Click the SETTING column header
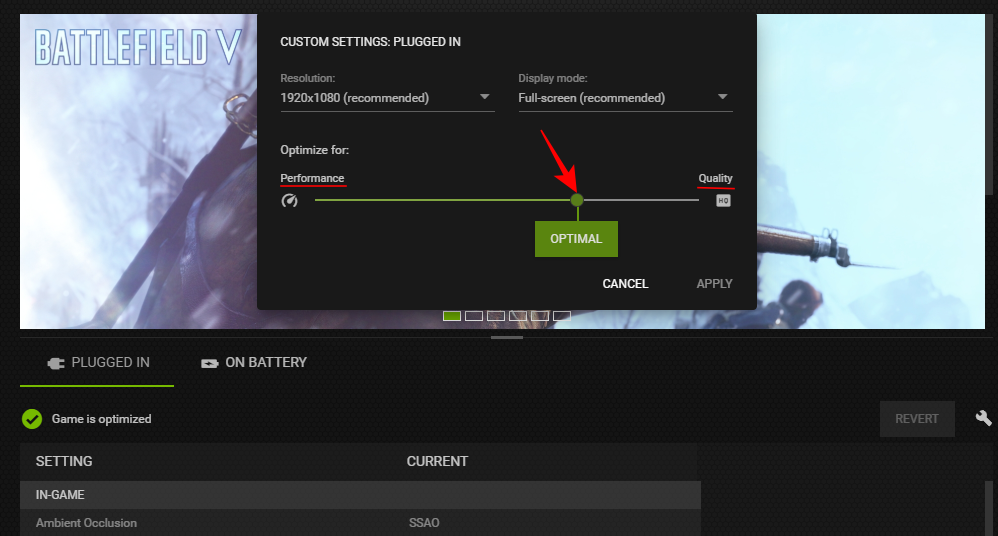Image resolution: width=998 pixels, height=536 pixels. click(64, 461)
